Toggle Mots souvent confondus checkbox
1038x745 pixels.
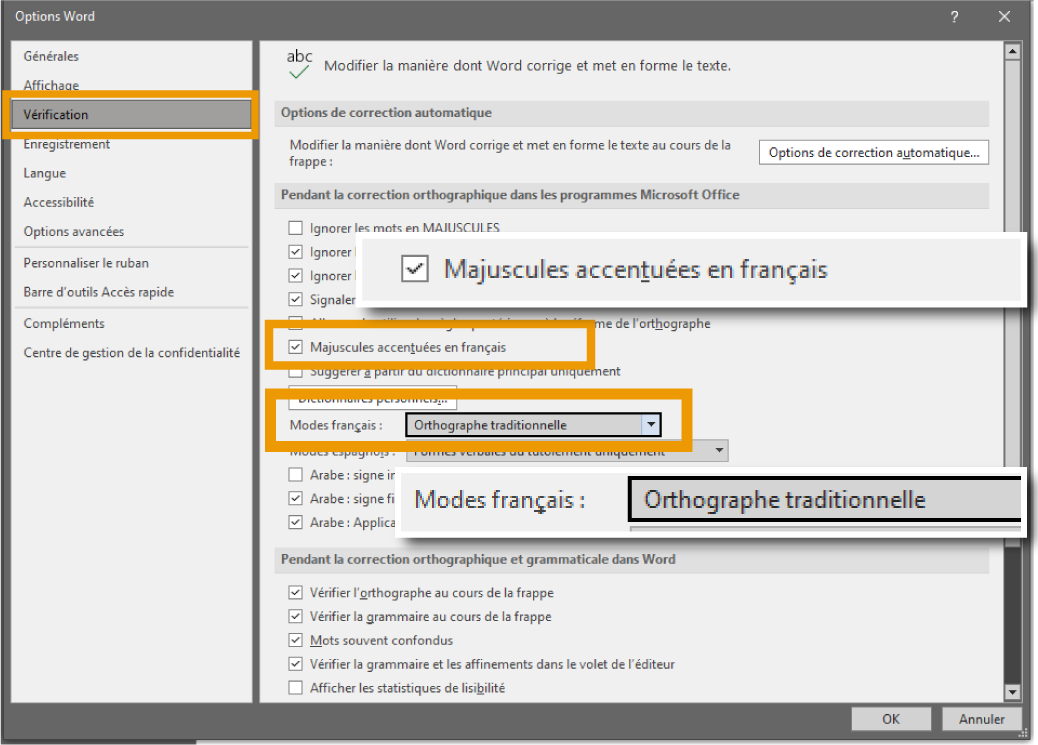[x=295, y=640]
